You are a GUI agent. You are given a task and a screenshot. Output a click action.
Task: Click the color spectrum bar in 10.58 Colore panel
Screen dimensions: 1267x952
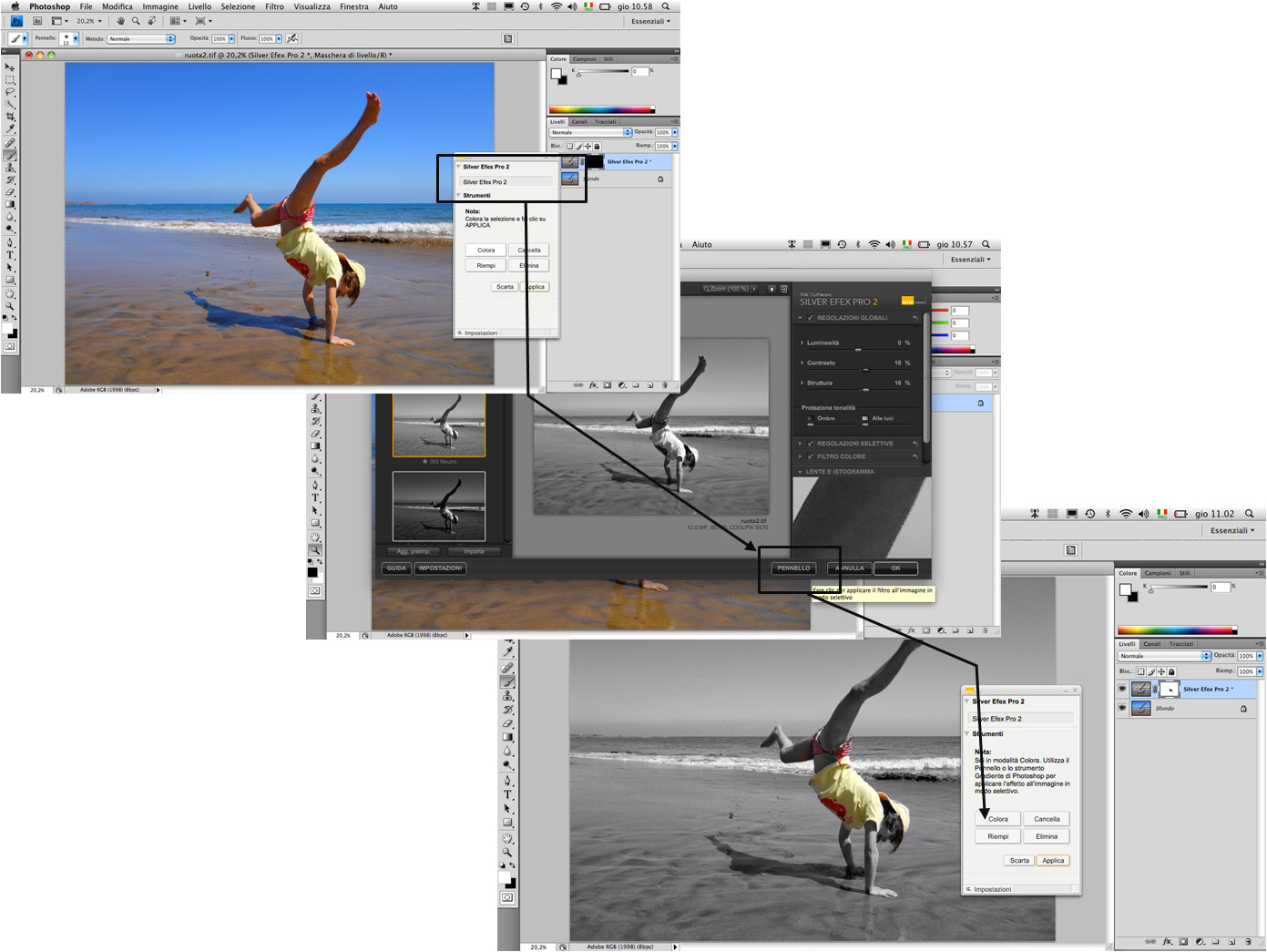tap(602, 109)
